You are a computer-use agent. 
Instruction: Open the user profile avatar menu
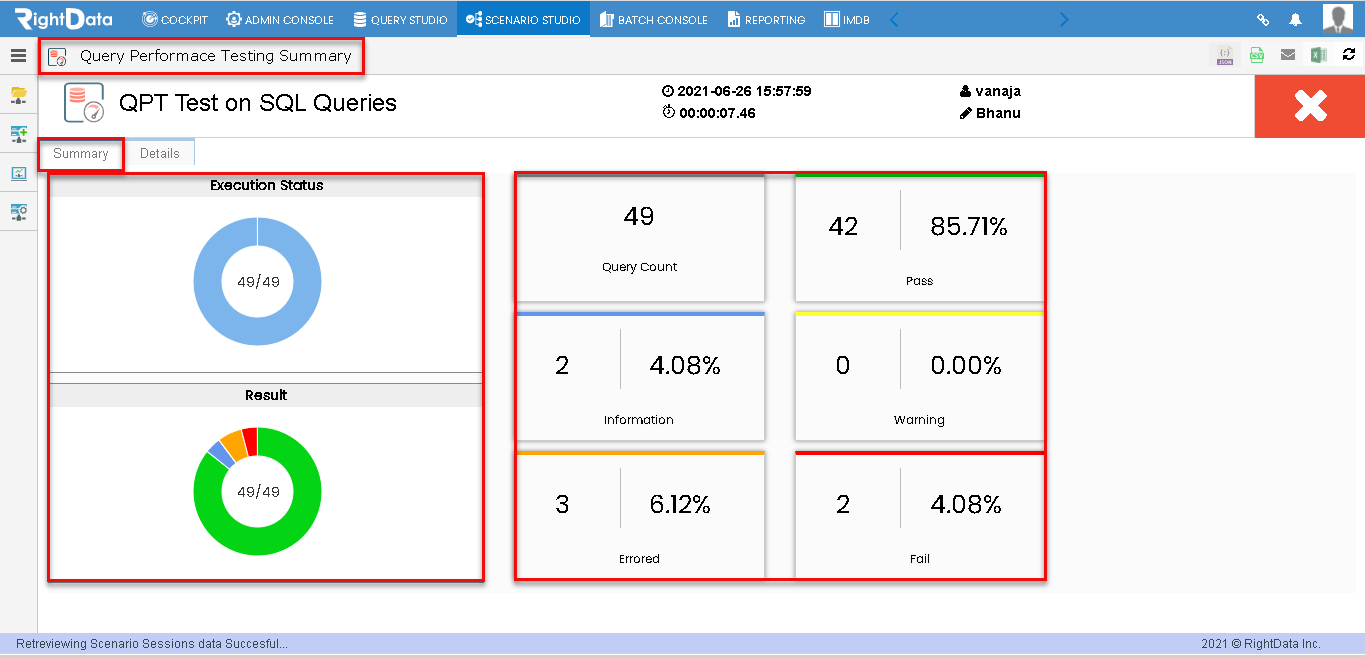pos(1337,19)
